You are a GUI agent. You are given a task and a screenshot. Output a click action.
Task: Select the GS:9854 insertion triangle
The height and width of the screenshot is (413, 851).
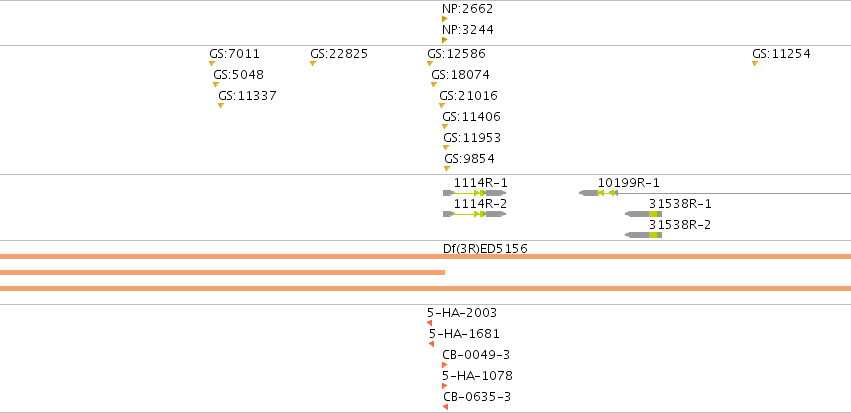click(x=447, y=168)
